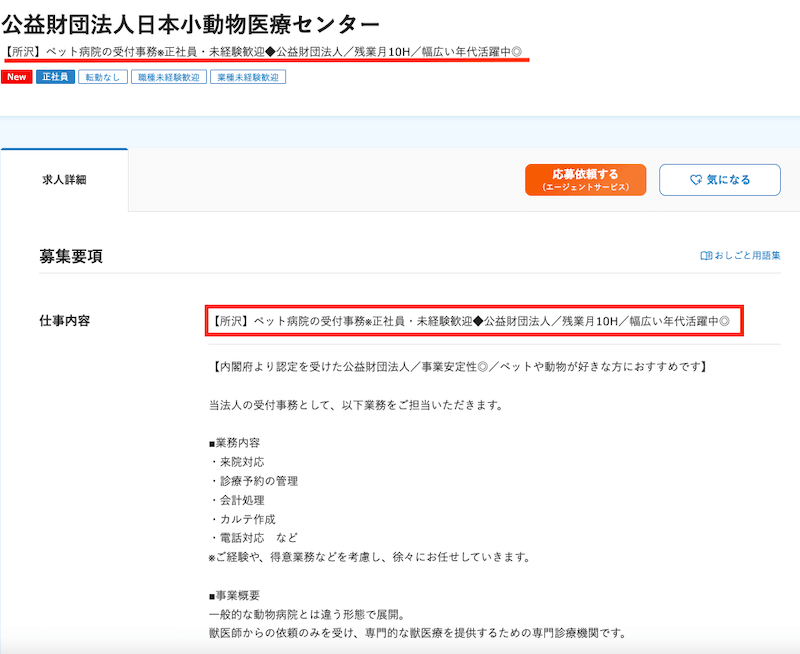Click the boxed 【所沢】 job summary text

pos(469,321)
